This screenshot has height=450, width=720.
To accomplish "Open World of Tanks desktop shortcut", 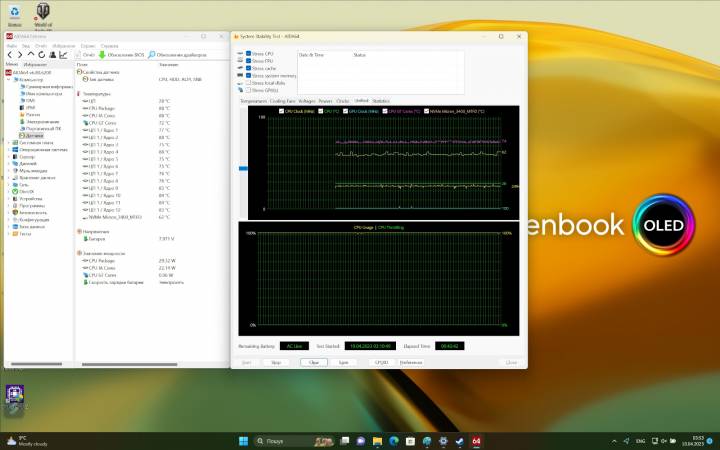I will click(x=43, y=16).
